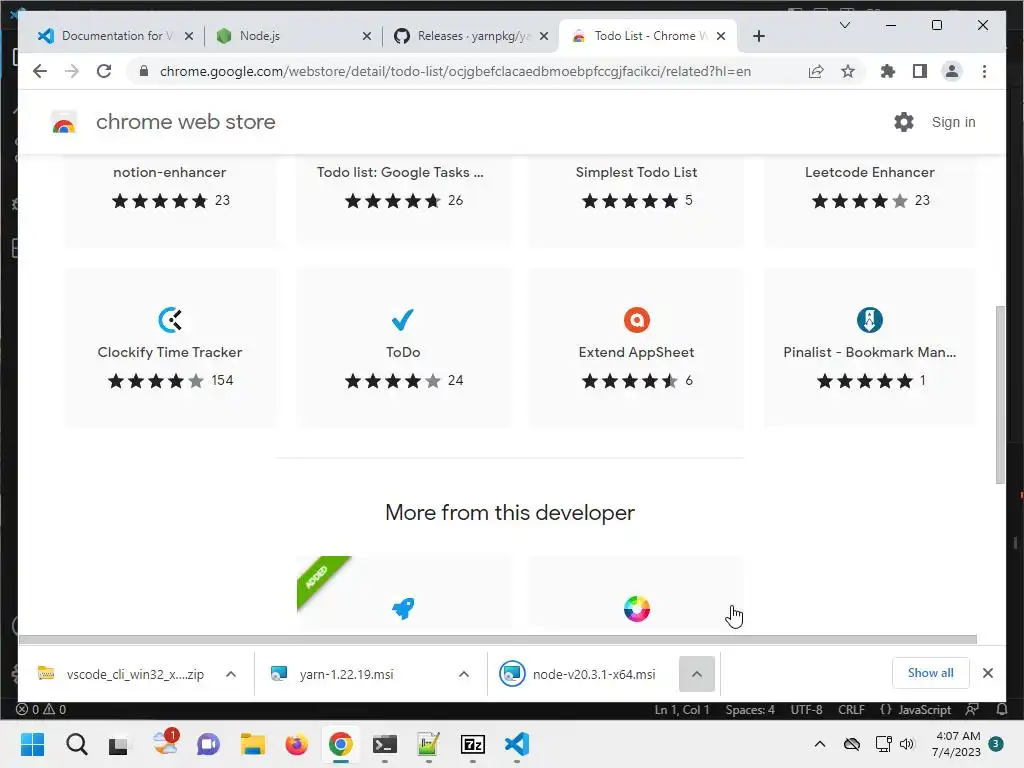Open taskbar Search

pyautogui.click(x=76, y=744)
